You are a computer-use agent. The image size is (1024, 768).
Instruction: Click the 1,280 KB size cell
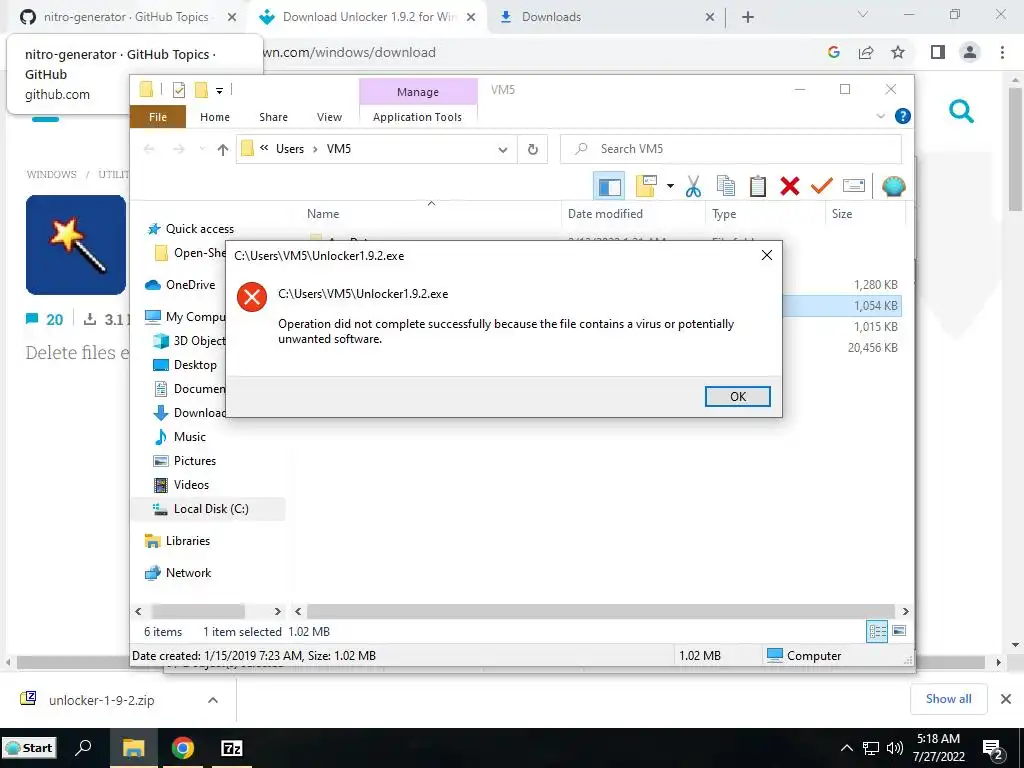tap(875, 285)
